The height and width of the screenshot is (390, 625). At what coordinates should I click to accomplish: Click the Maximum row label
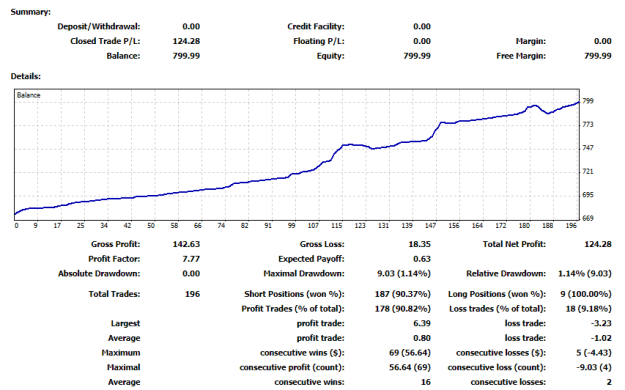coord(121,353)
